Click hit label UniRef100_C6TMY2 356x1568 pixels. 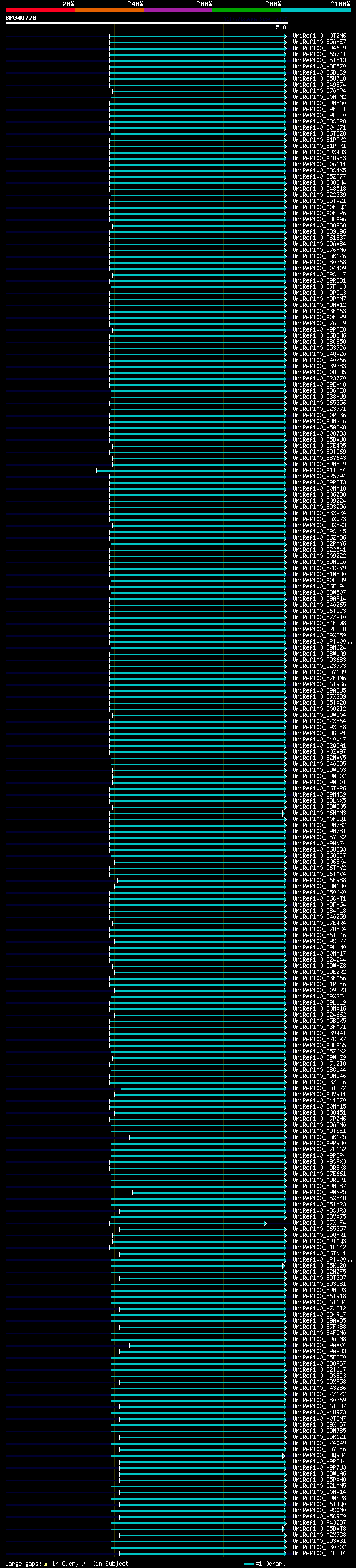(x=319, y=868)
